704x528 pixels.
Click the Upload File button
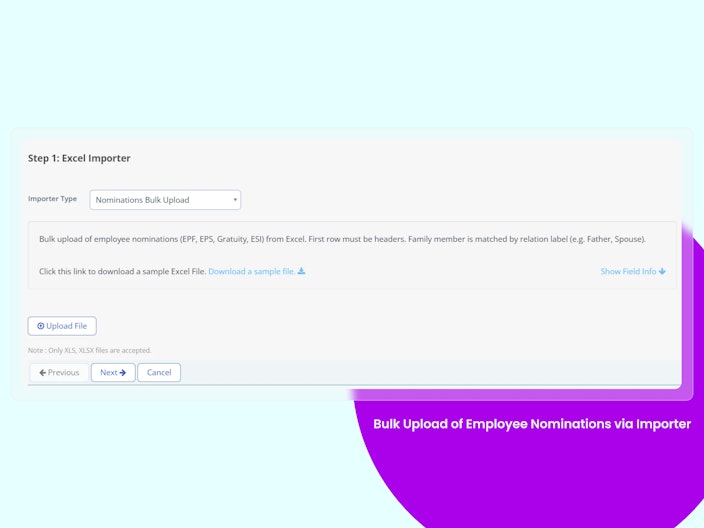tap(62, 326)
